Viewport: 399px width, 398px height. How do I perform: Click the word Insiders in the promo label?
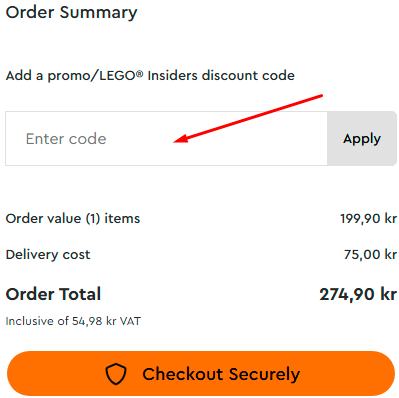click(x=173, y=75)
